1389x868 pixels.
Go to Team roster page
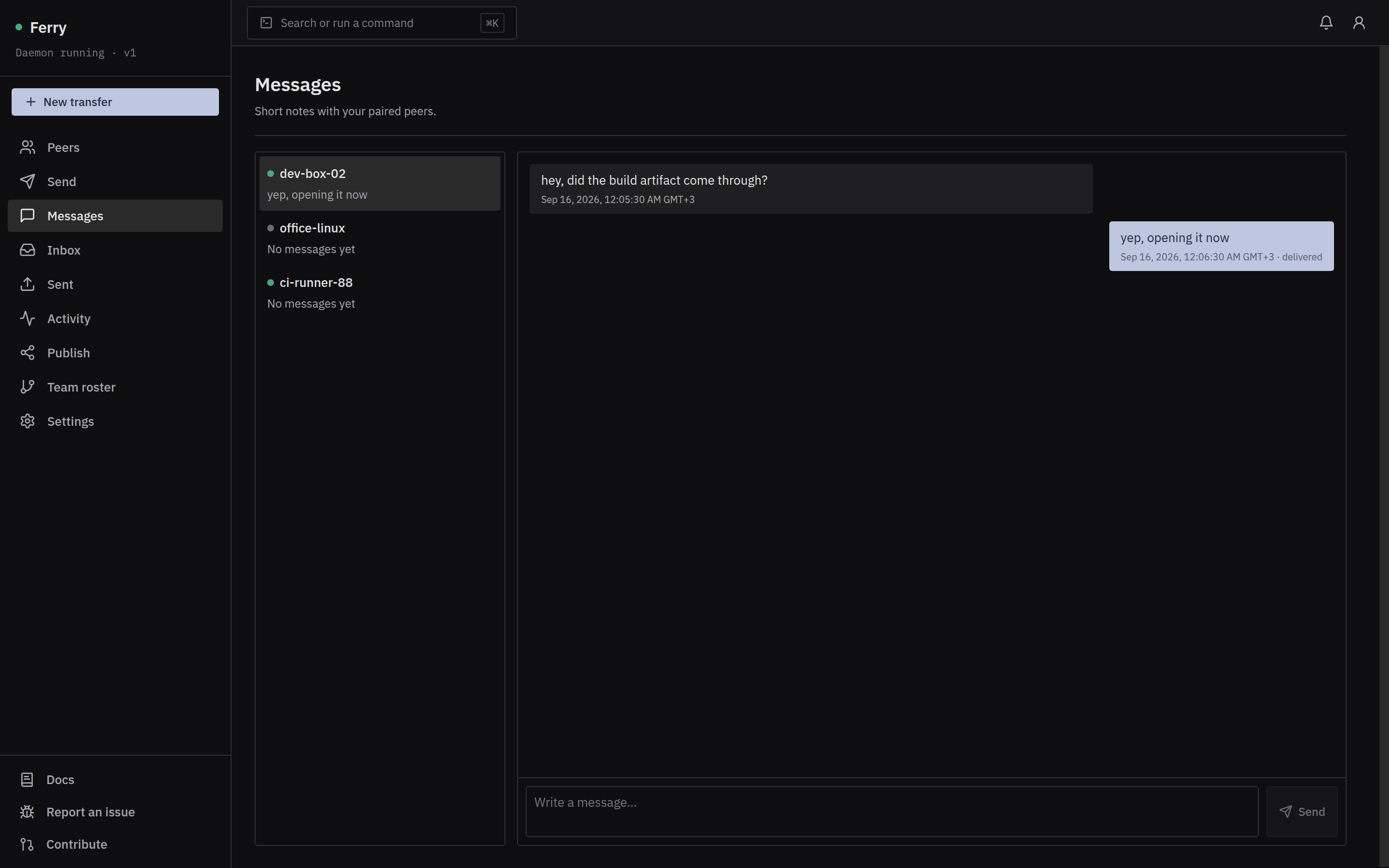click(115, 387)
